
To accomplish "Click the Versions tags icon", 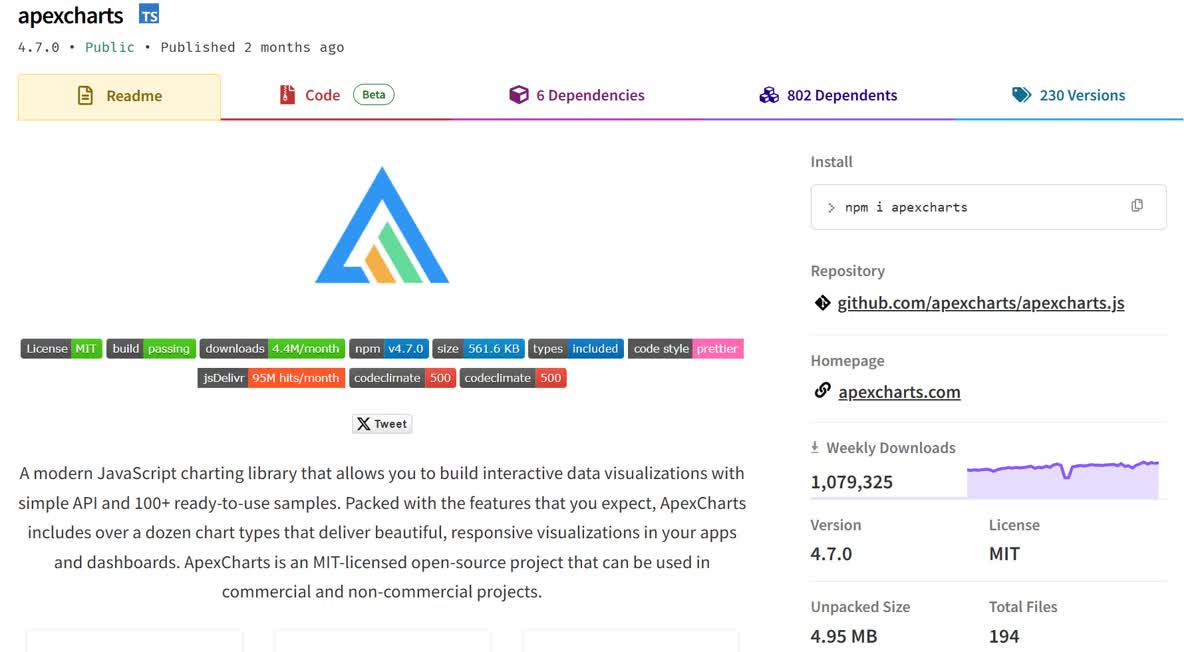I will [1021, 95].
